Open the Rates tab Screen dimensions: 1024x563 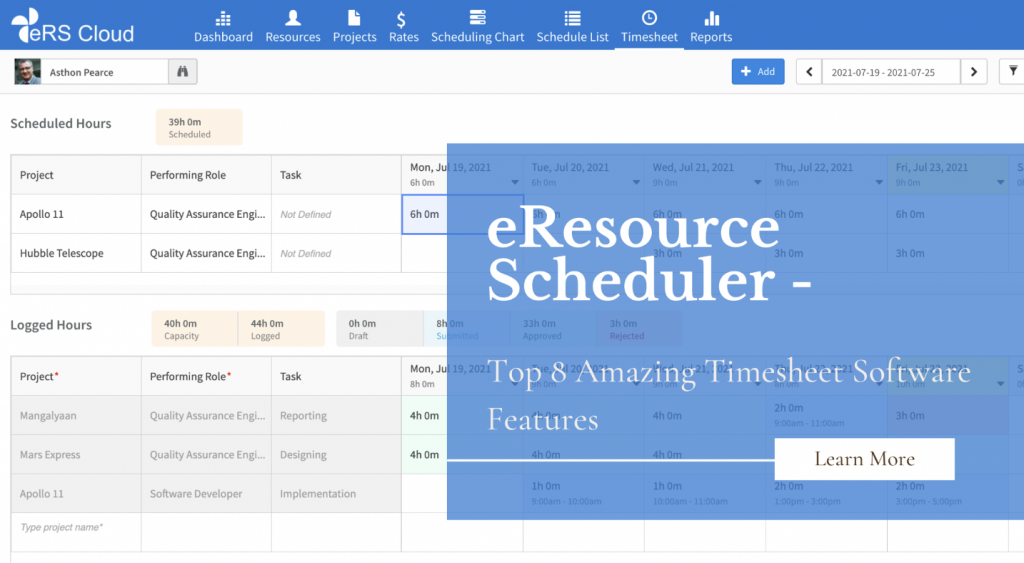click(404, 27)
